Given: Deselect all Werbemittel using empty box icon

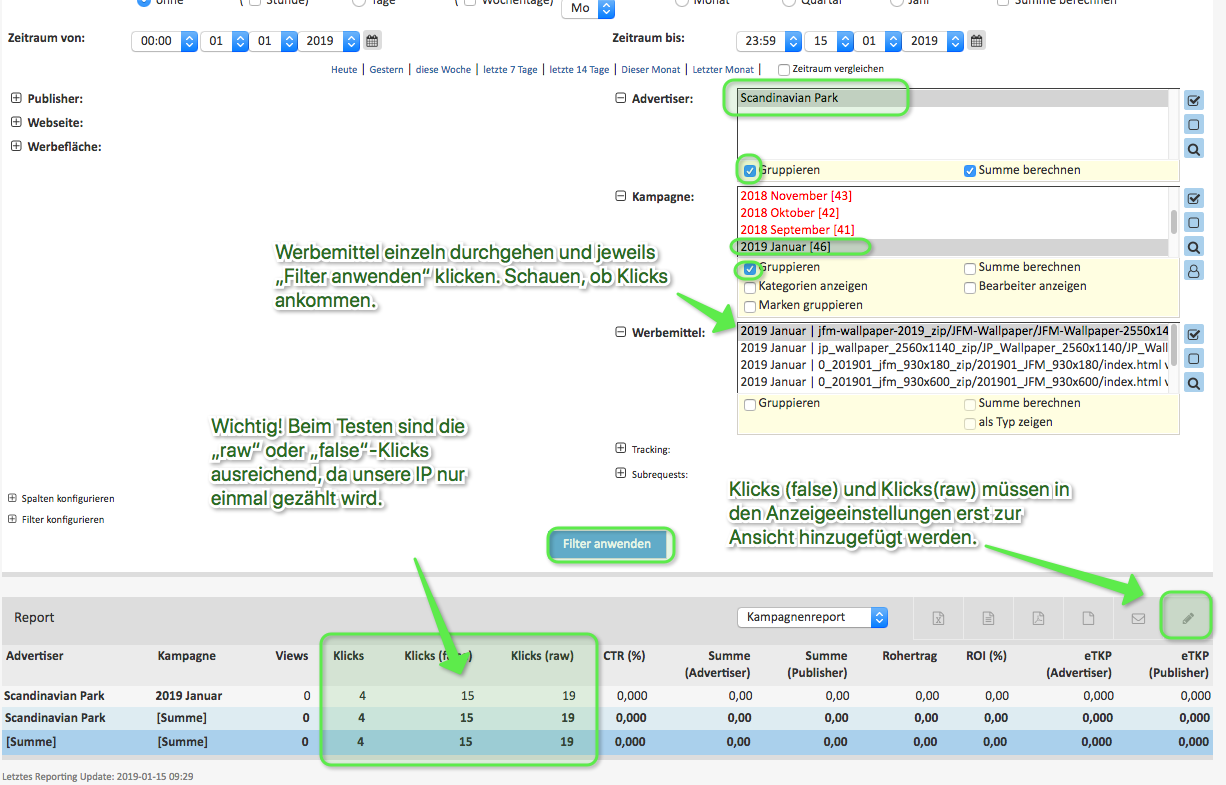Looking at the screenshot, I should click(x=1193, y=358).
